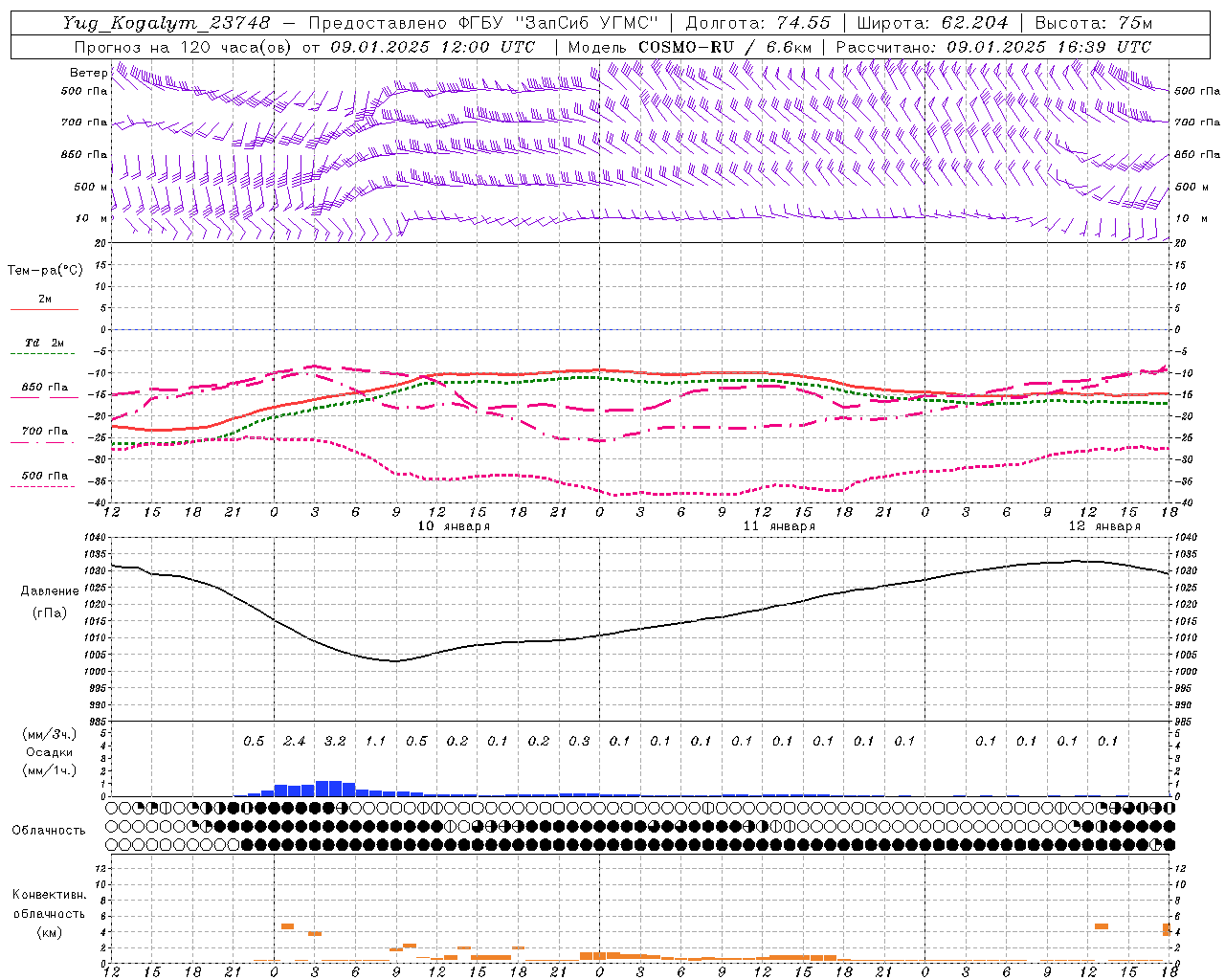
Task: Select the "Долгота: 74.55" header value
Action: (x=758, y=23)
